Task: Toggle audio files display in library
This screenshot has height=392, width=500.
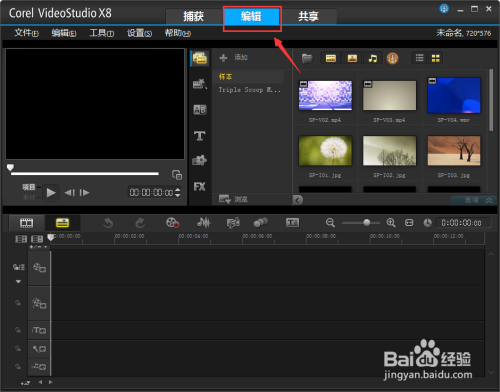Action: (373, 58)
